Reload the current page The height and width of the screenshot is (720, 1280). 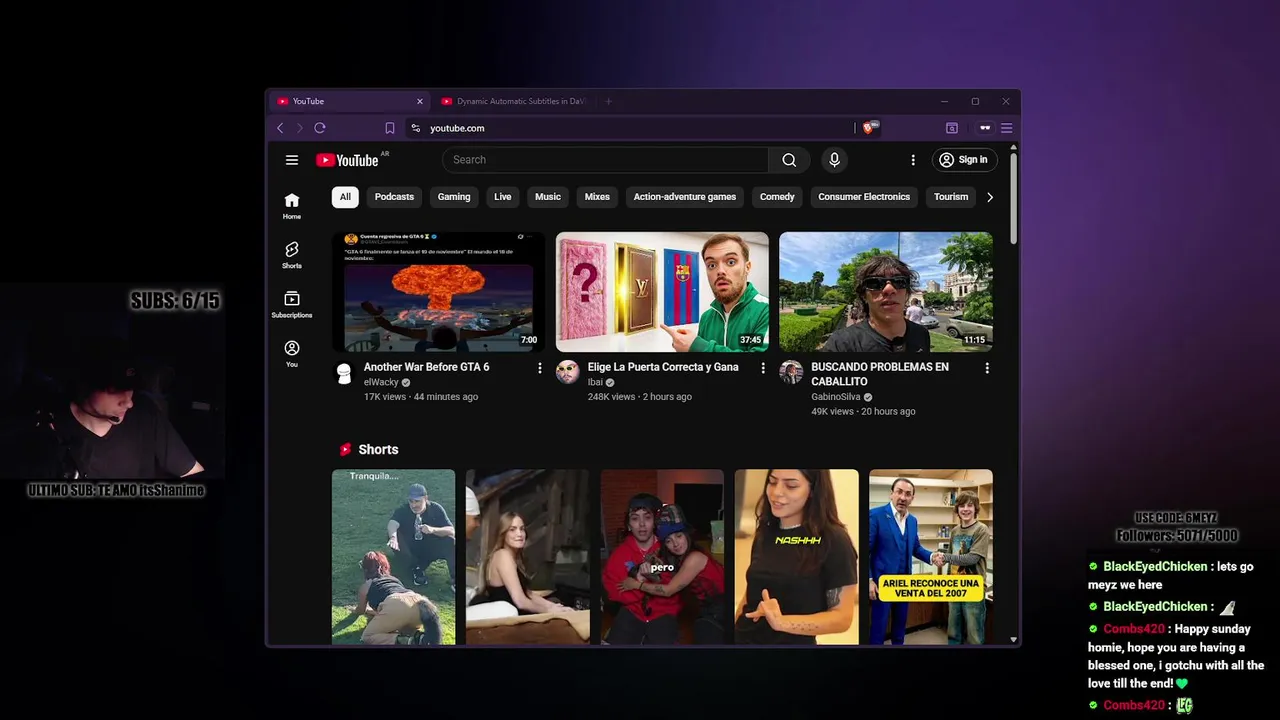click(x=320, y=128)
